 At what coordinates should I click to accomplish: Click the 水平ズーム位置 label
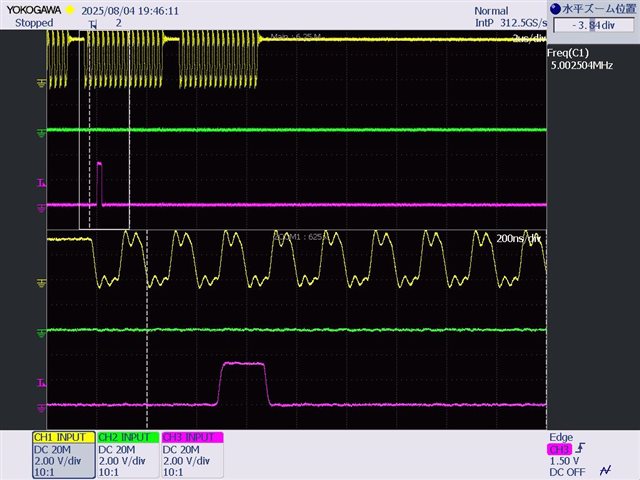pyautogui.click(x=599, y=9)
